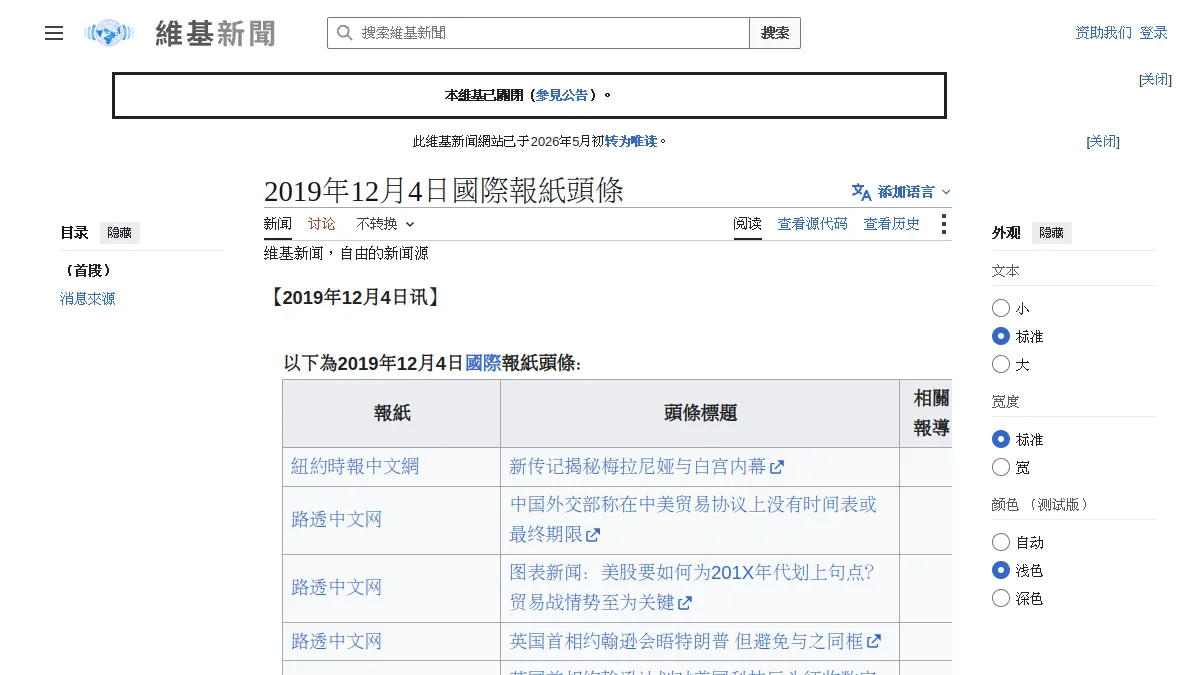Hide the 外观 appearance panel
This screenshot has width=1200, height=675.
(1051, 233)
